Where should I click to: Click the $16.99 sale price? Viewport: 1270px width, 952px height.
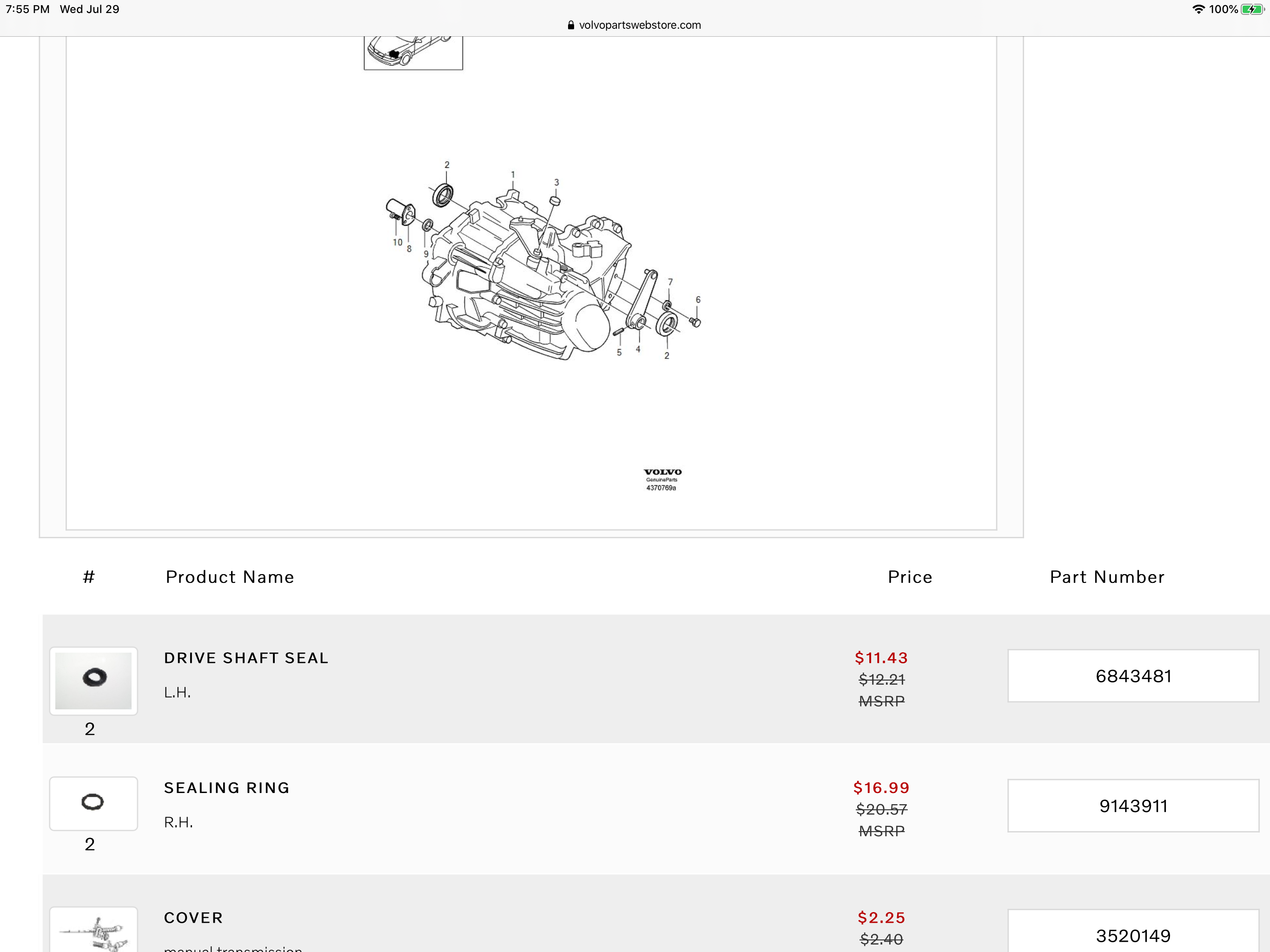[x=881, y=788]
